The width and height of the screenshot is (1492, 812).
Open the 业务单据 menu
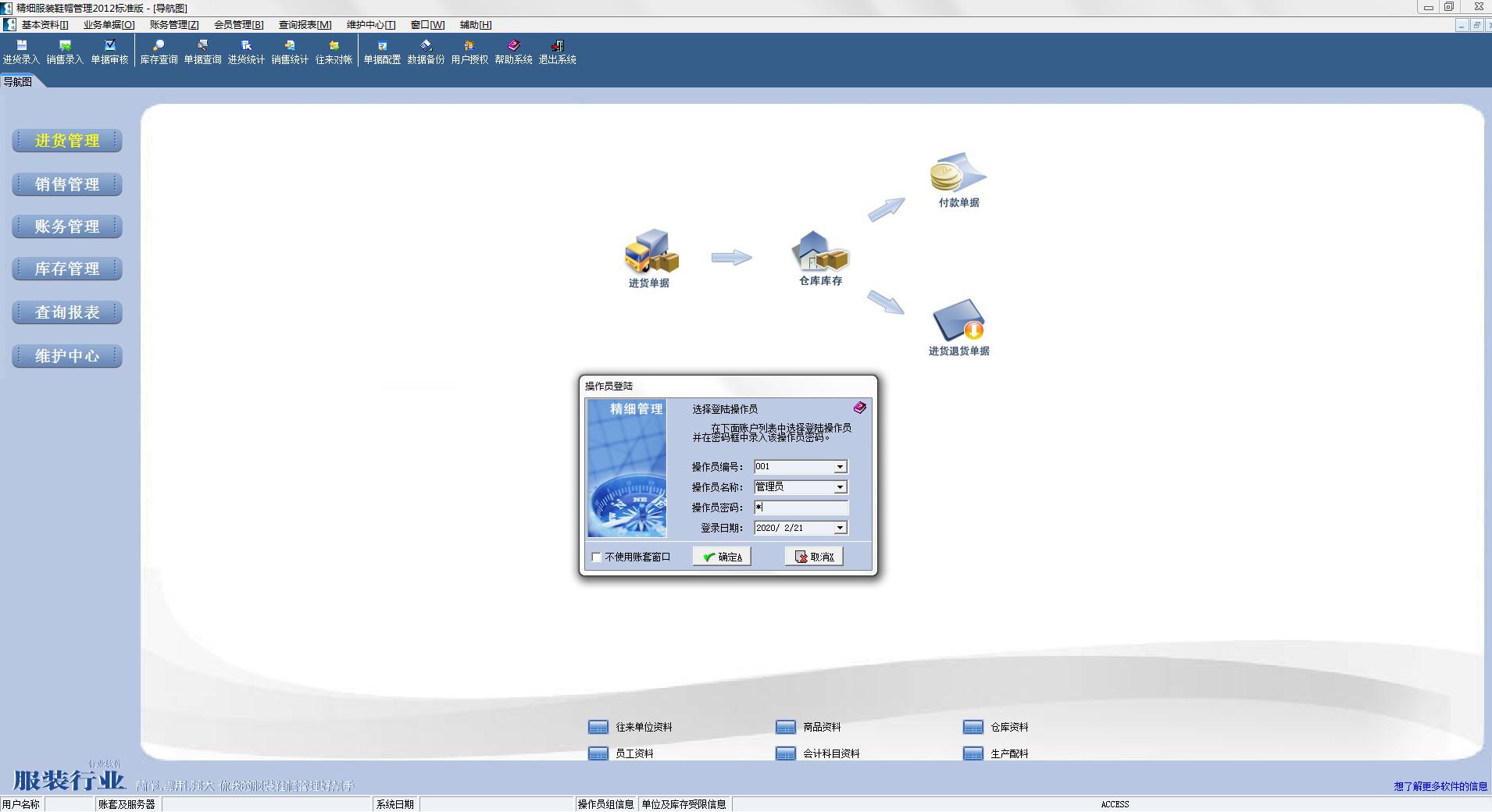pyautogui.click(x=109, y=25)
